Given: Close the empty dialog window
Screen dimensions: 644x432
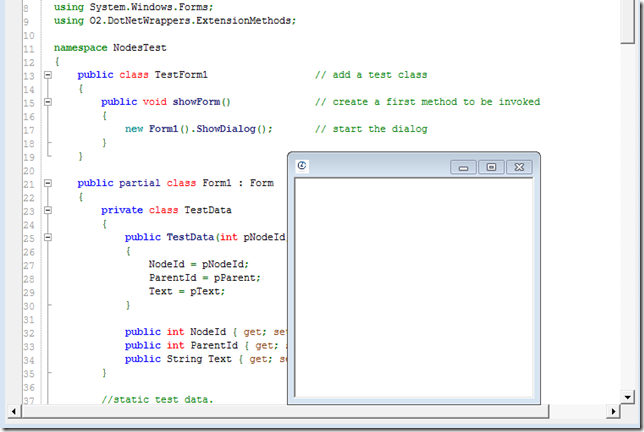Looking at the screenshot, I should click(519, 167).
